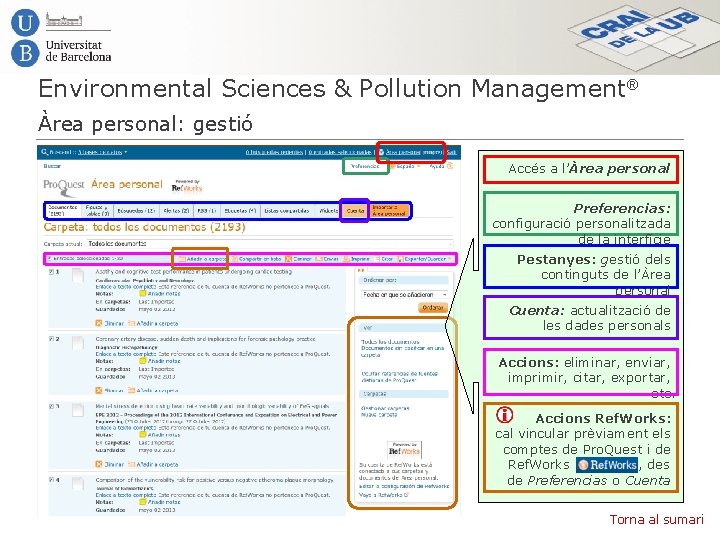This screenshot has width=720, height=540.
Task: Switch to the RSS tab
Action: click(x=207, y=211)
